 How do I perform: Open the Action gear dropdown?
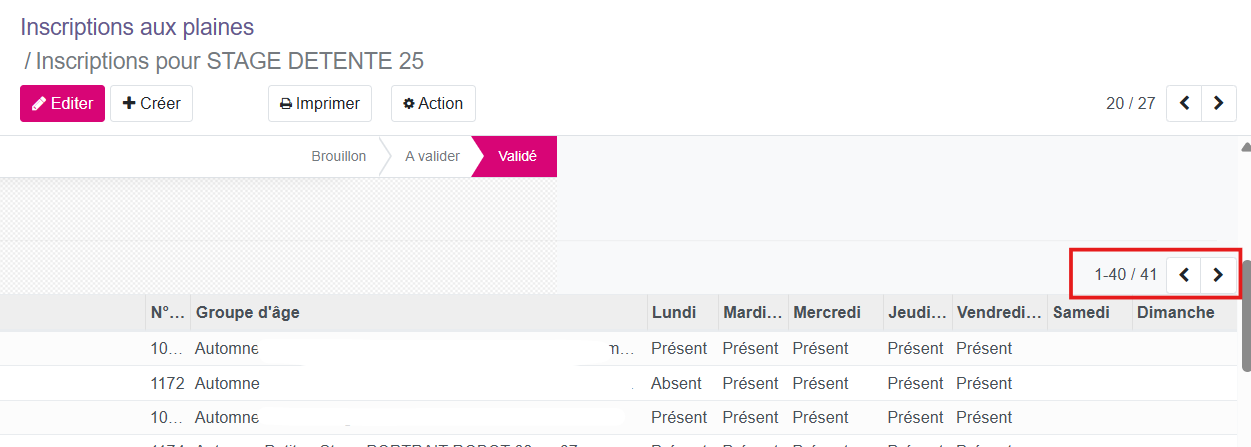point(433,104)
